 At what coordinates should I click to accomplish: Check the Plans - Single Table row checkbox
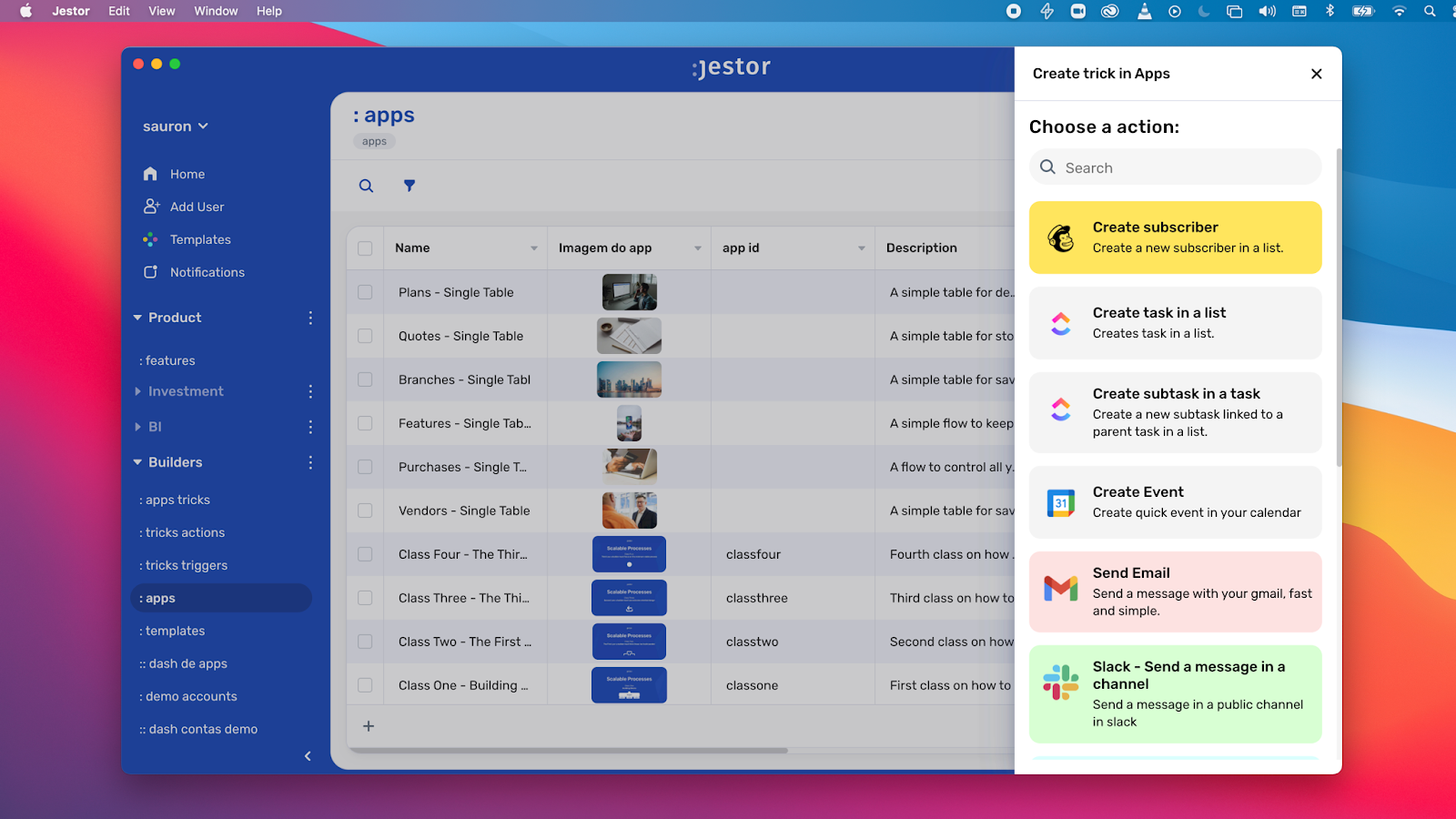point(365,292)
